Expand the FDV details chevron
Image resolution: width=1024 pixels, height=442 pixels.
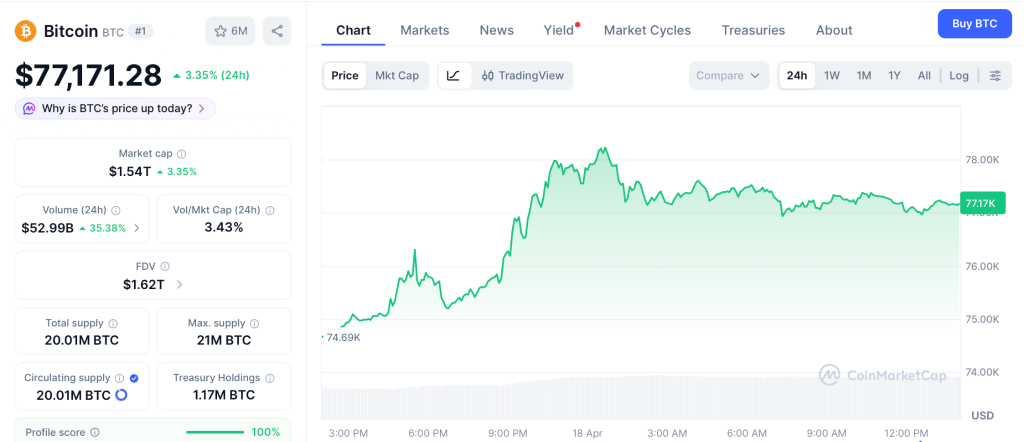tap(180, 285)
